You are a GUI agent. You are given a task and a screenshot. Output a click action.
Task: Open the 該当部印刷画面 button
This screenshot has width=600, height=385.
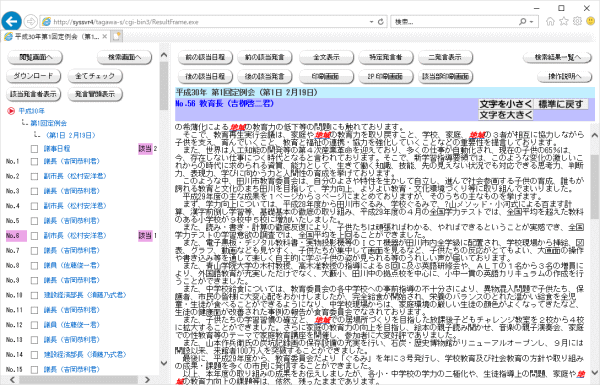pyautogui.click(x=445, y=77)
